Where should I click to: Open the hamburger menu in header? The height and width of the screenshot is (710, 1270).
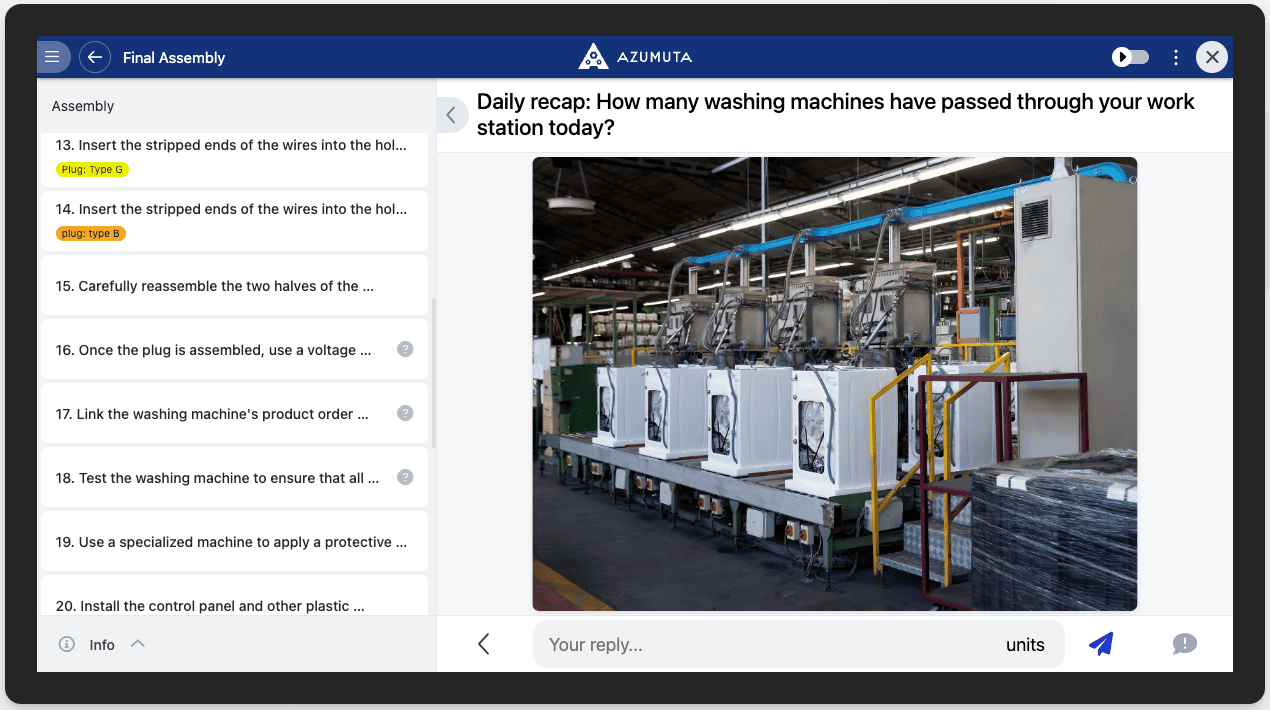click(x=52, y=57)
